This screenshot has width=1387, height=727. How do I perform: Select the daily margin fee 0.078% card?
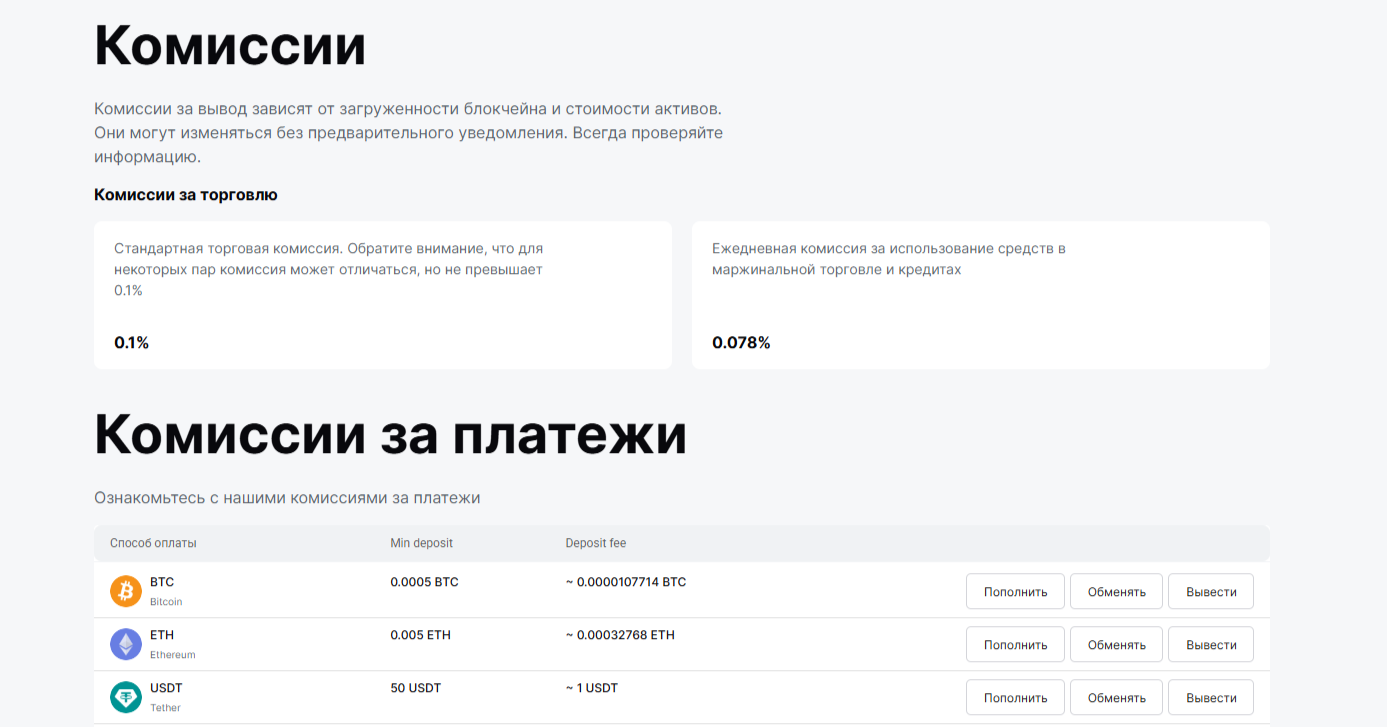pos(980,295)
